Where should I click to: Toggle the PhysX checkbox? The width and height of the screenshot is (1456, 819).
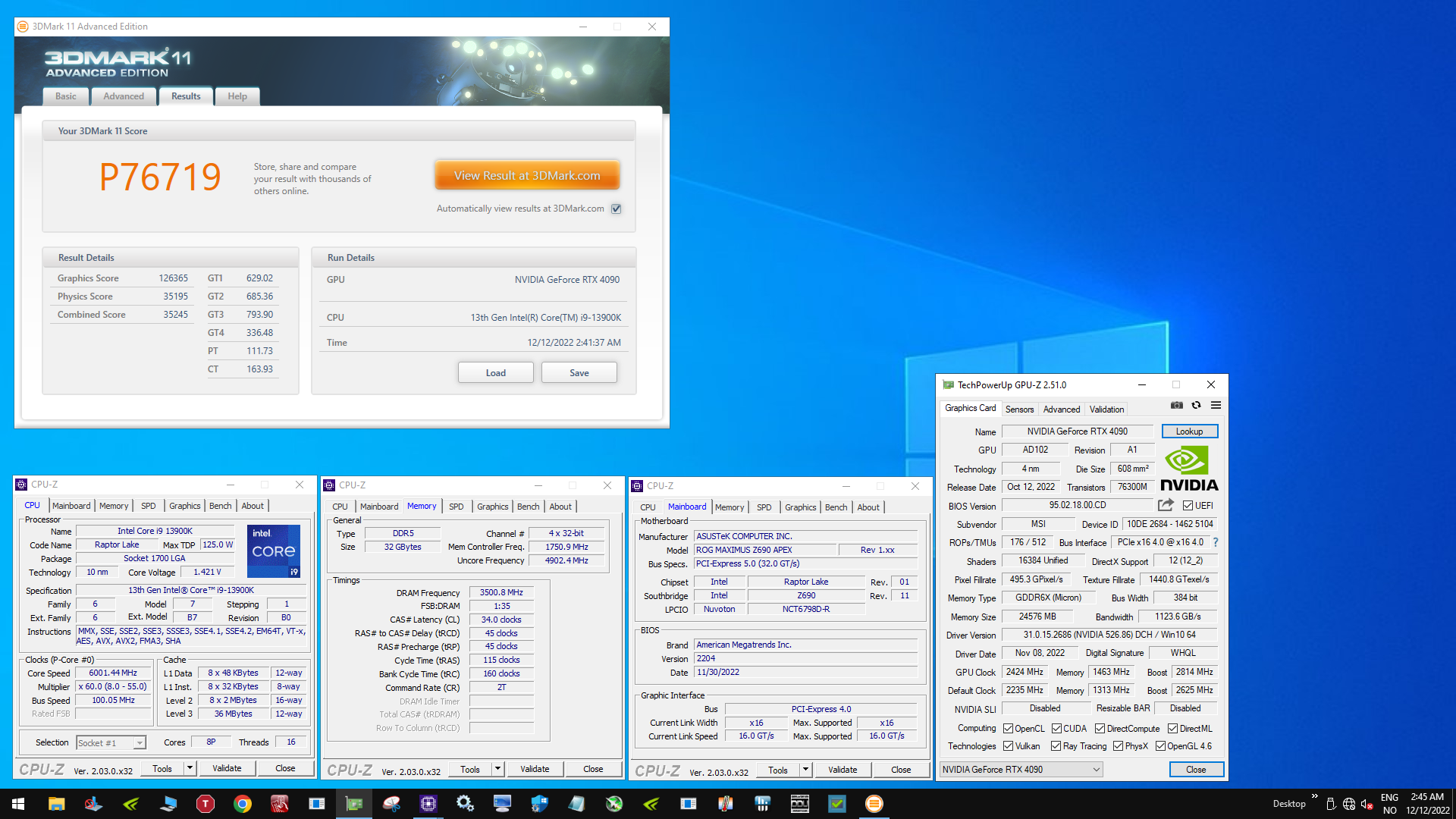click(x=1119, y=746)
